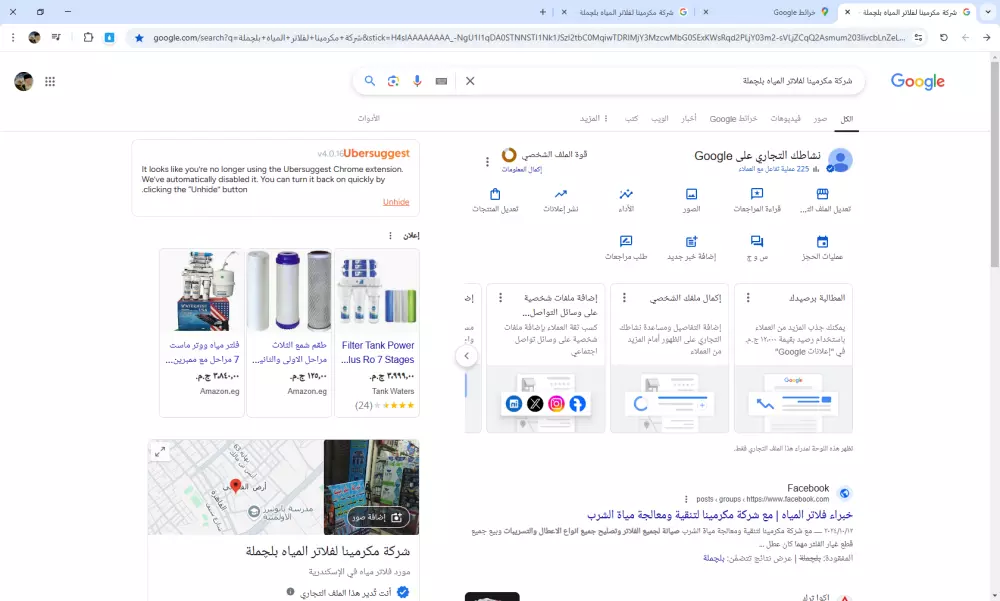Search by image using the Google Lens icon
This screenshot has height=601, width=1000.
tap(393, 81)
